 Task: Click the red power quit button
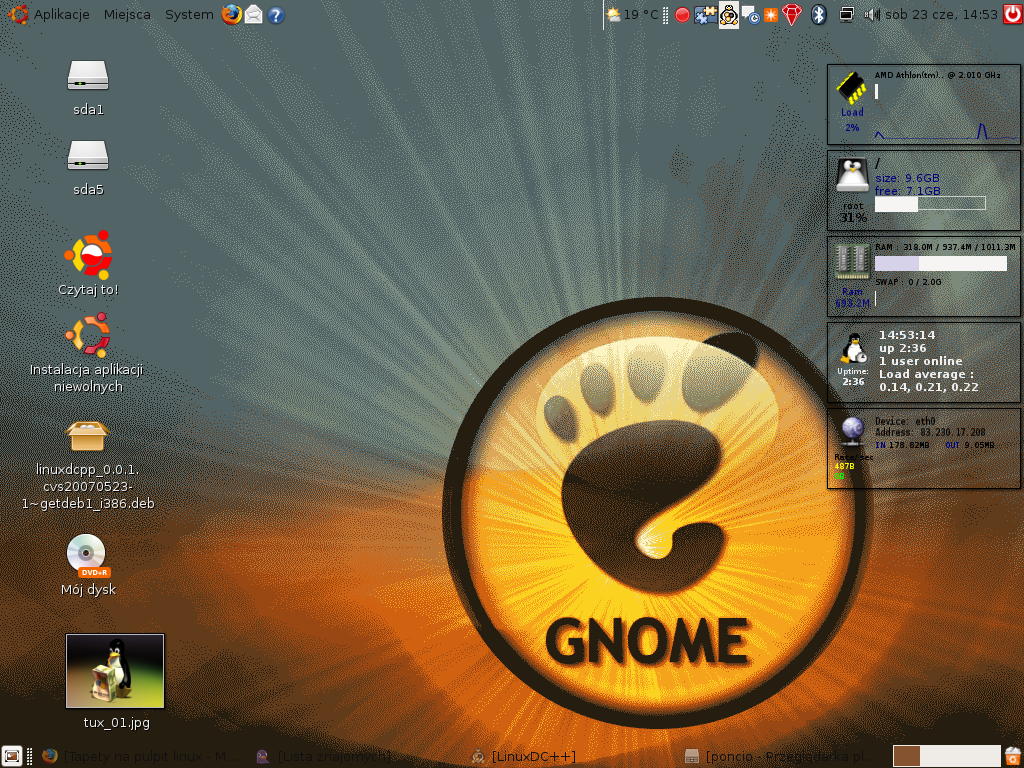pyautogui.click(x=1012, y=14)
